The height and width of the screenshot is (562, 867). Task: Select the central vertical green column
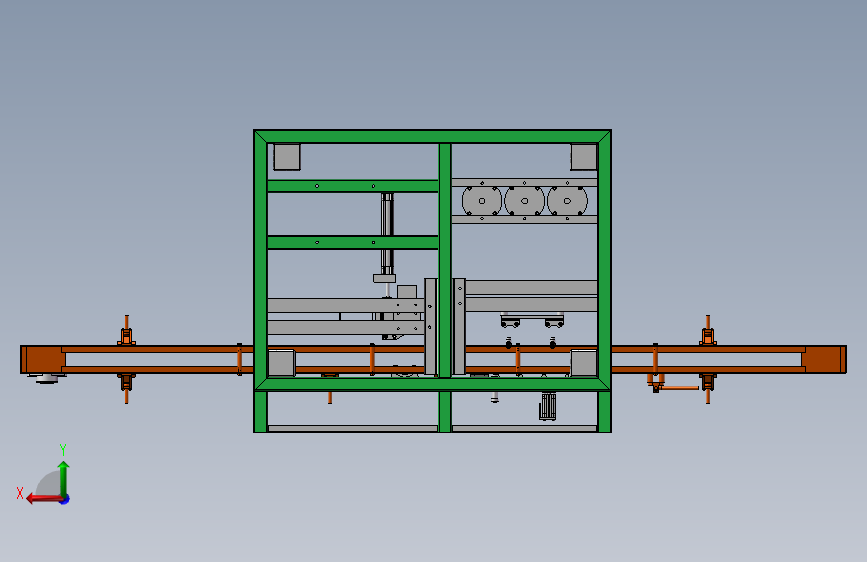[445, 260]
